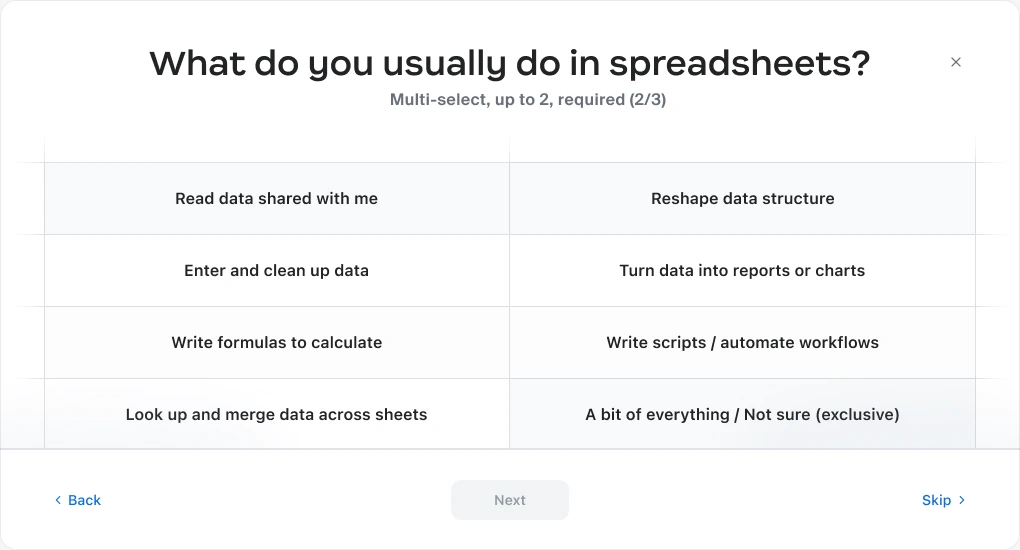Click the 'Multi-select, up to 2, required' subtitle
The height and width of the screenshot is (550, 1020).
(x=507, y=100)
